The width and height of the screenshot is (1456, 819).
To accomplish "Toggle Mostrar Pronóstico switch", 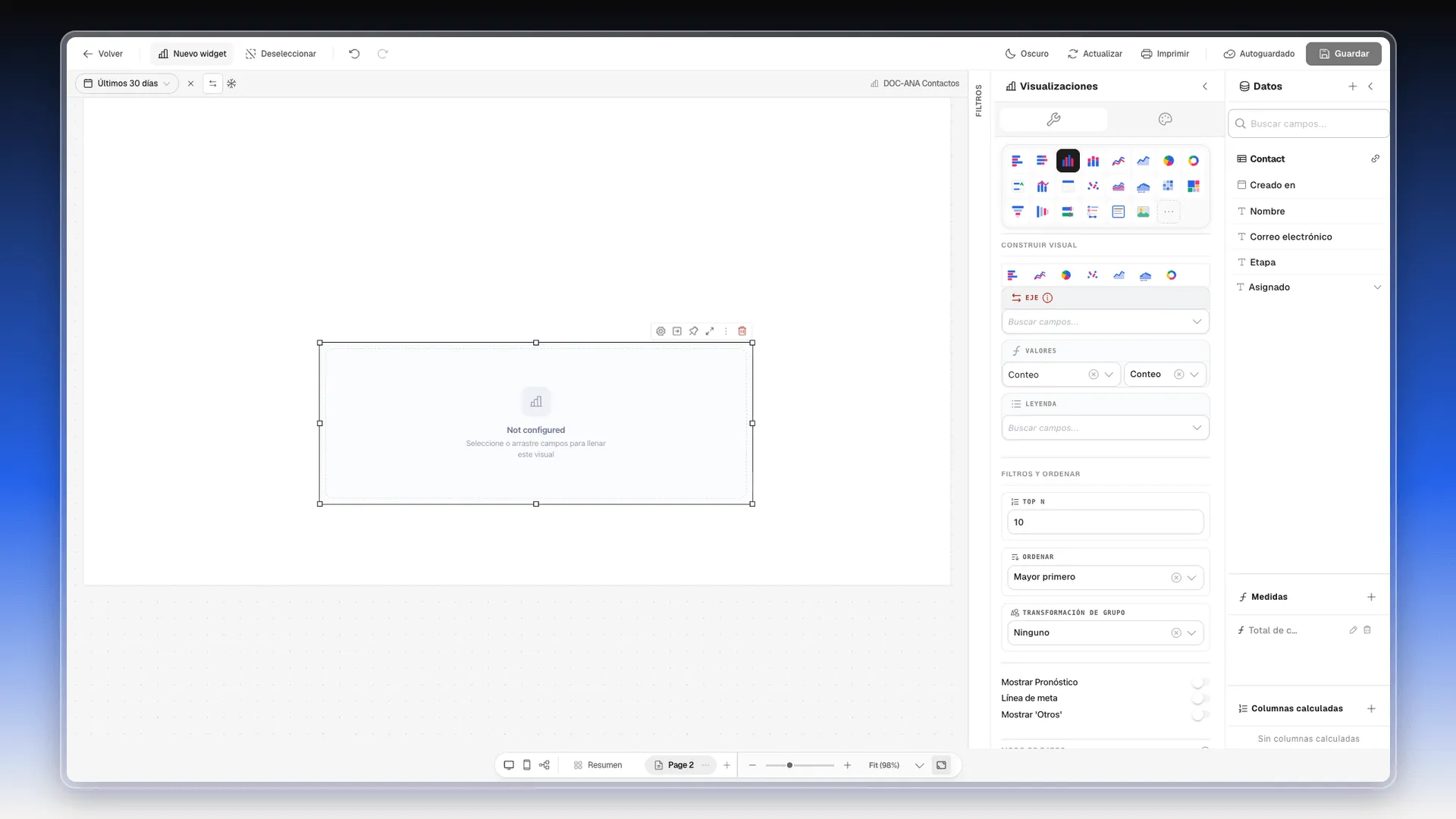I will 1199,682.
